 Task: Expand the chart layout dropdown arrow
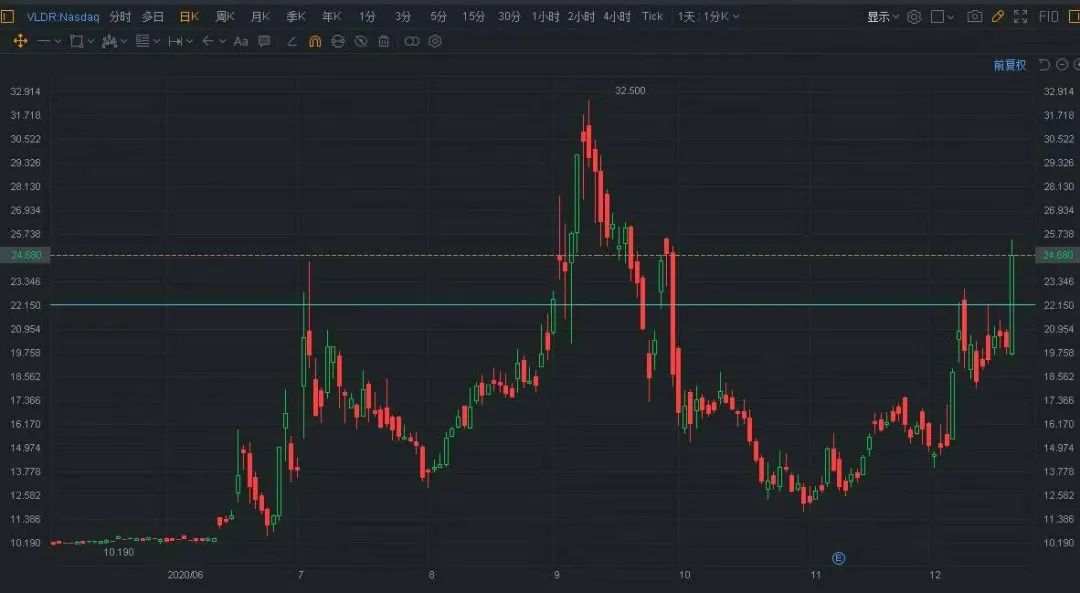point(951,17)
